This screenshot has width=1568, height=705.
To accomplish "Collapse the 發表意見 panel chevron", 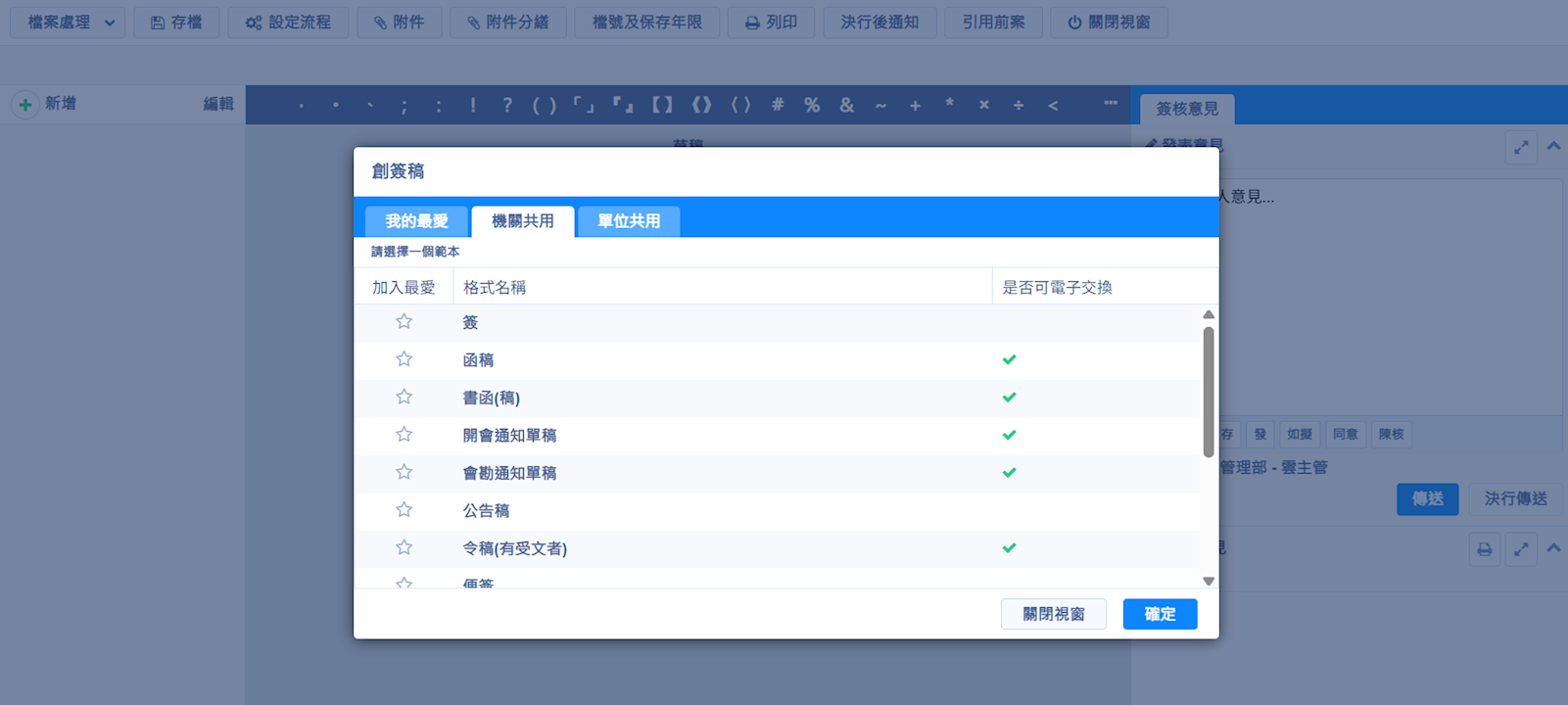I will tap(1553, 147).
